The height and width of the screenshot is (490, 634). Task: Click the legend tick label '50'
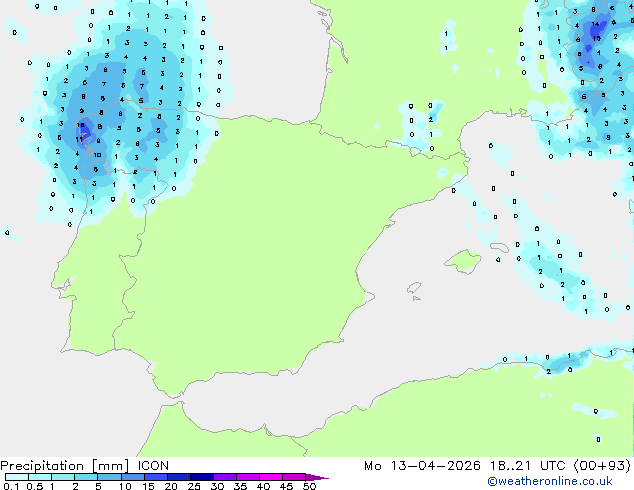click(309, 486)
